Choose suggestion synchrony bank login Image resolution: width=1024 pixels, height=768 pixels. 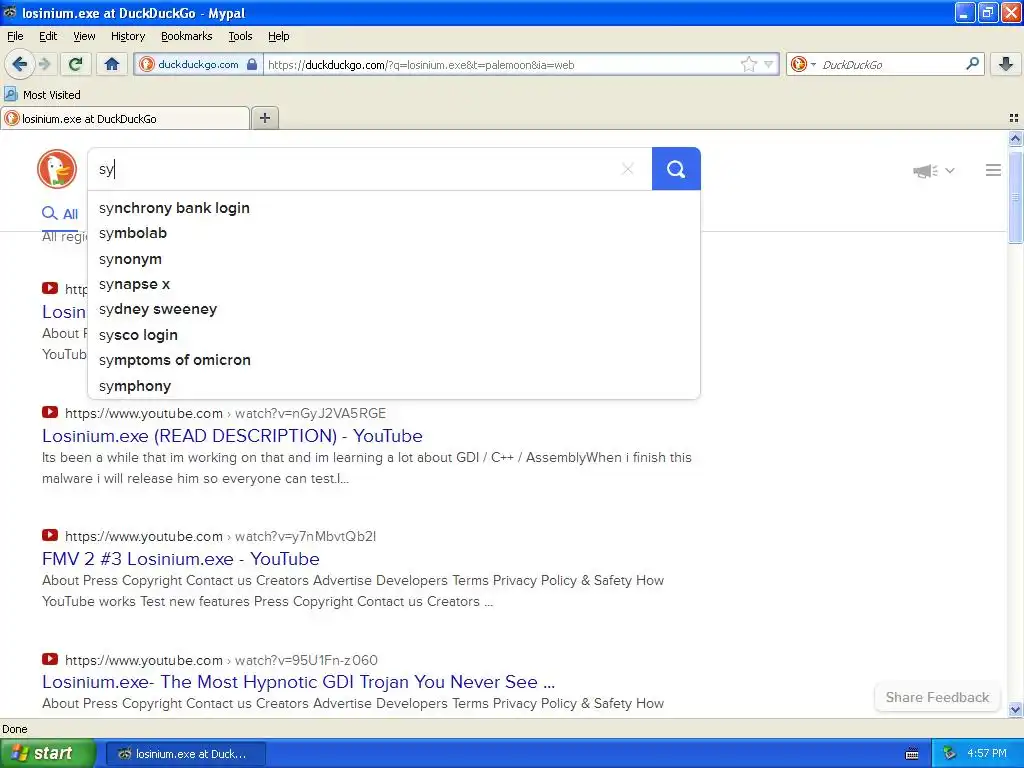tap(394, 208)
